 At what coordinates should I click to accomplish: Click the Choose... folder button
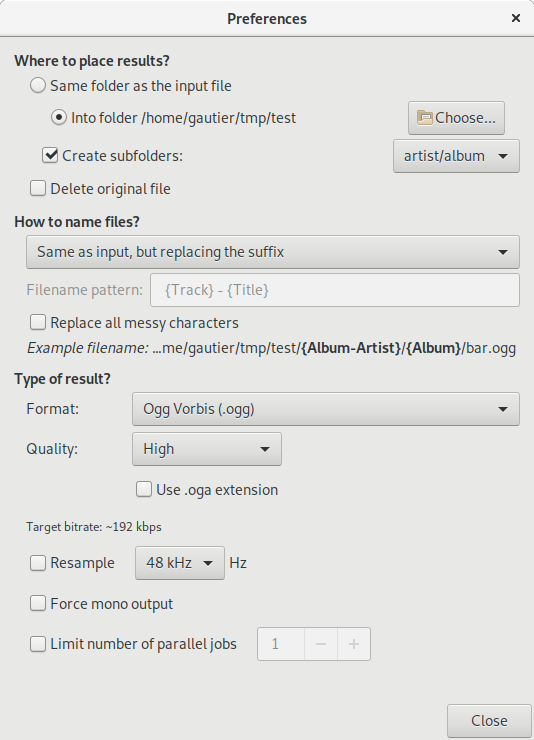tap(456, 118)
